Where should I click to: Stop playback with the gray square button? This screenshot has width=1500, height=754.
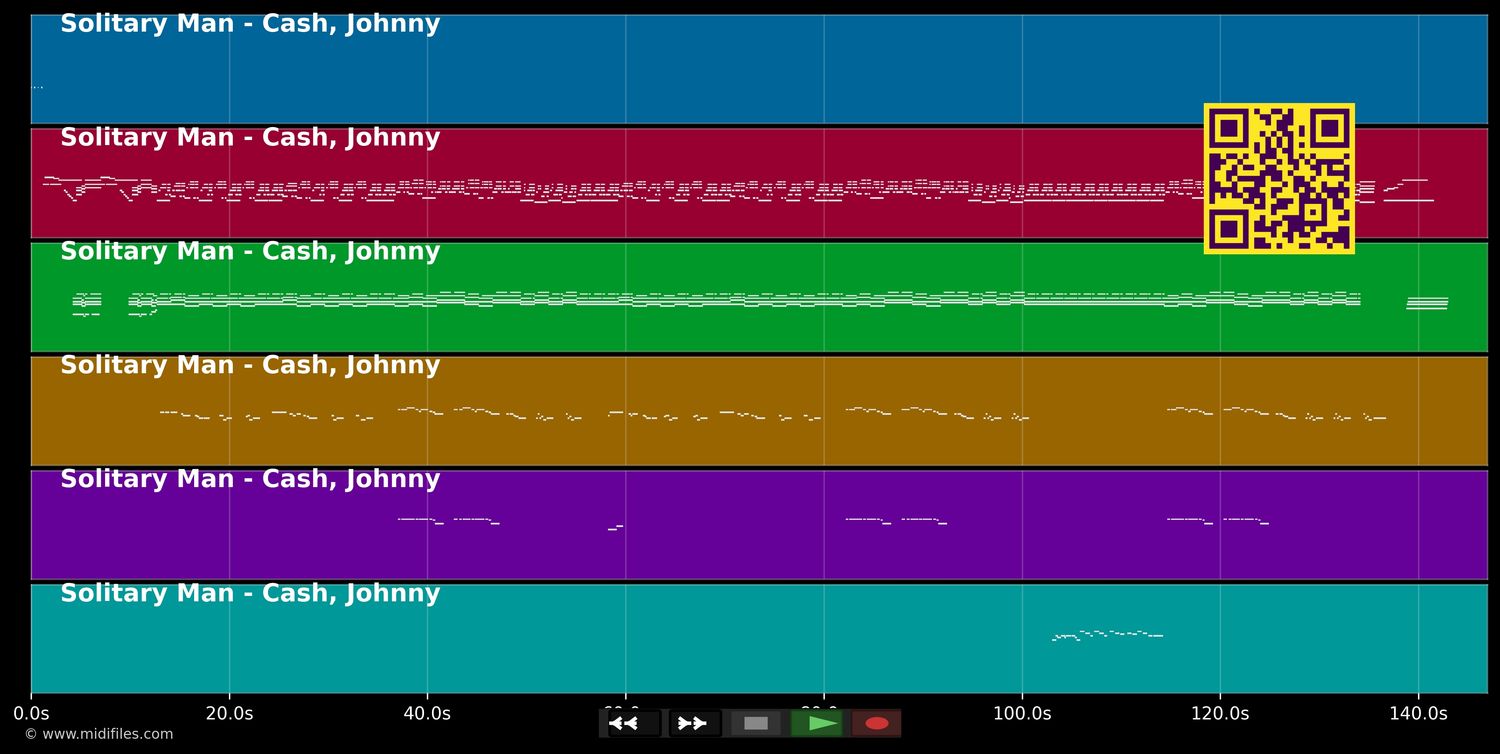click(x=756, y=723)
